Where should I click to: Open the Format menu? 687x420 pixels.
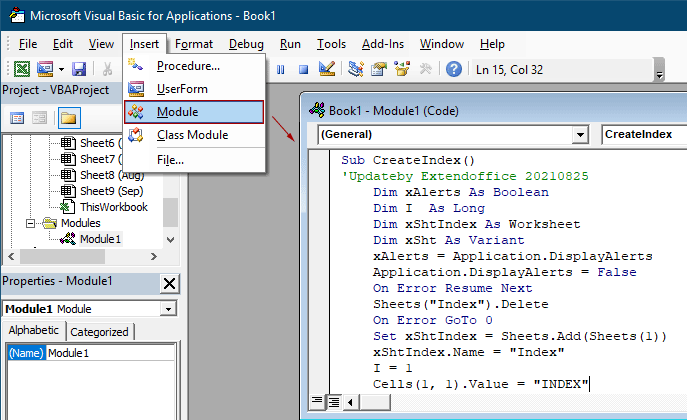pyautogui.click(x=194, y=44)
